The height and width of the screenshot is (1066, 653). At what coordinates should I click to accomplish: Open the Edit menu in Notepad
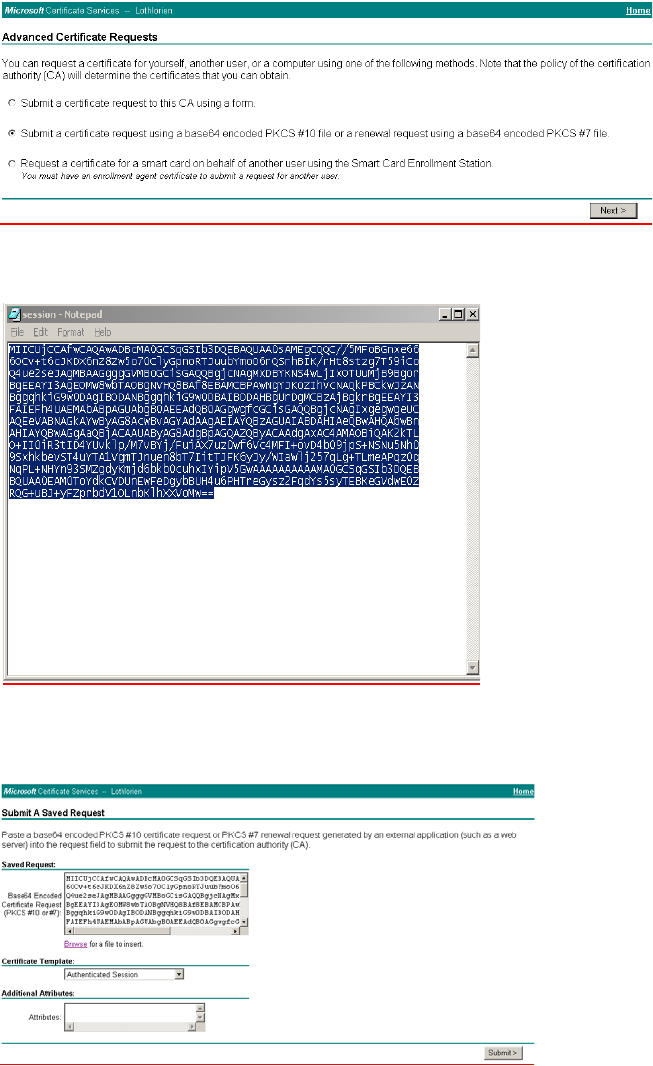(40, 332)
